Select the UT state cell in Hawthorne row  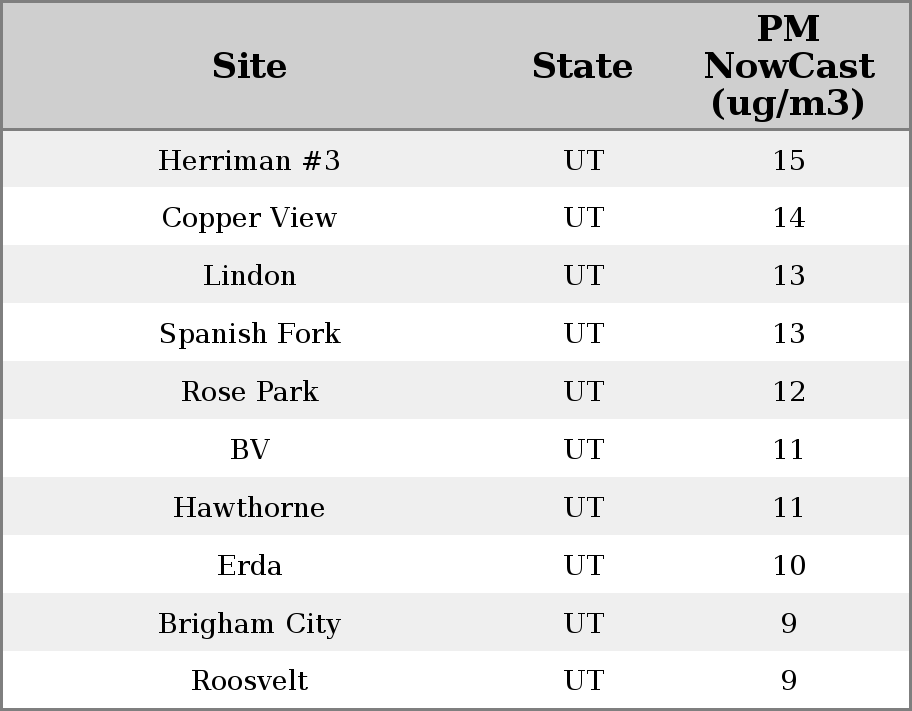click(583, 508)
